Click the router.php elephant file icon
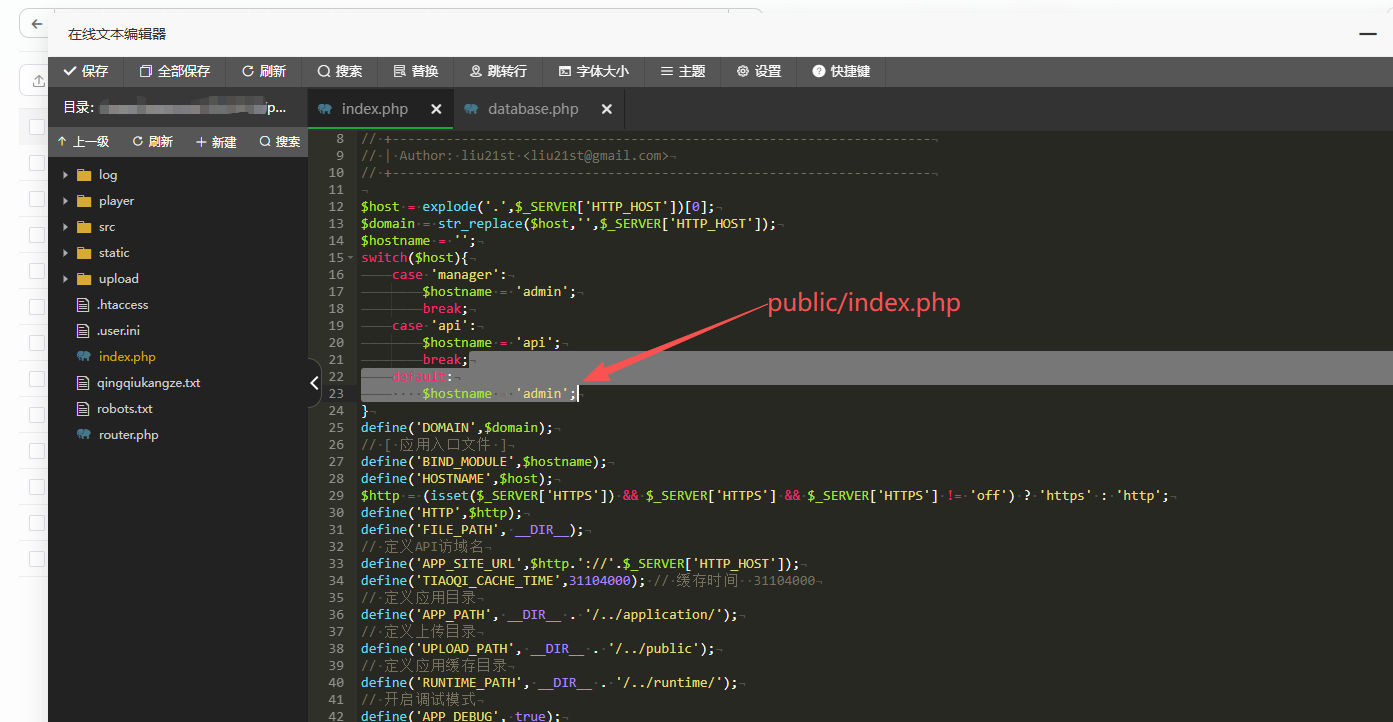This screenshot has width=1393, height=722. [84, 435]
